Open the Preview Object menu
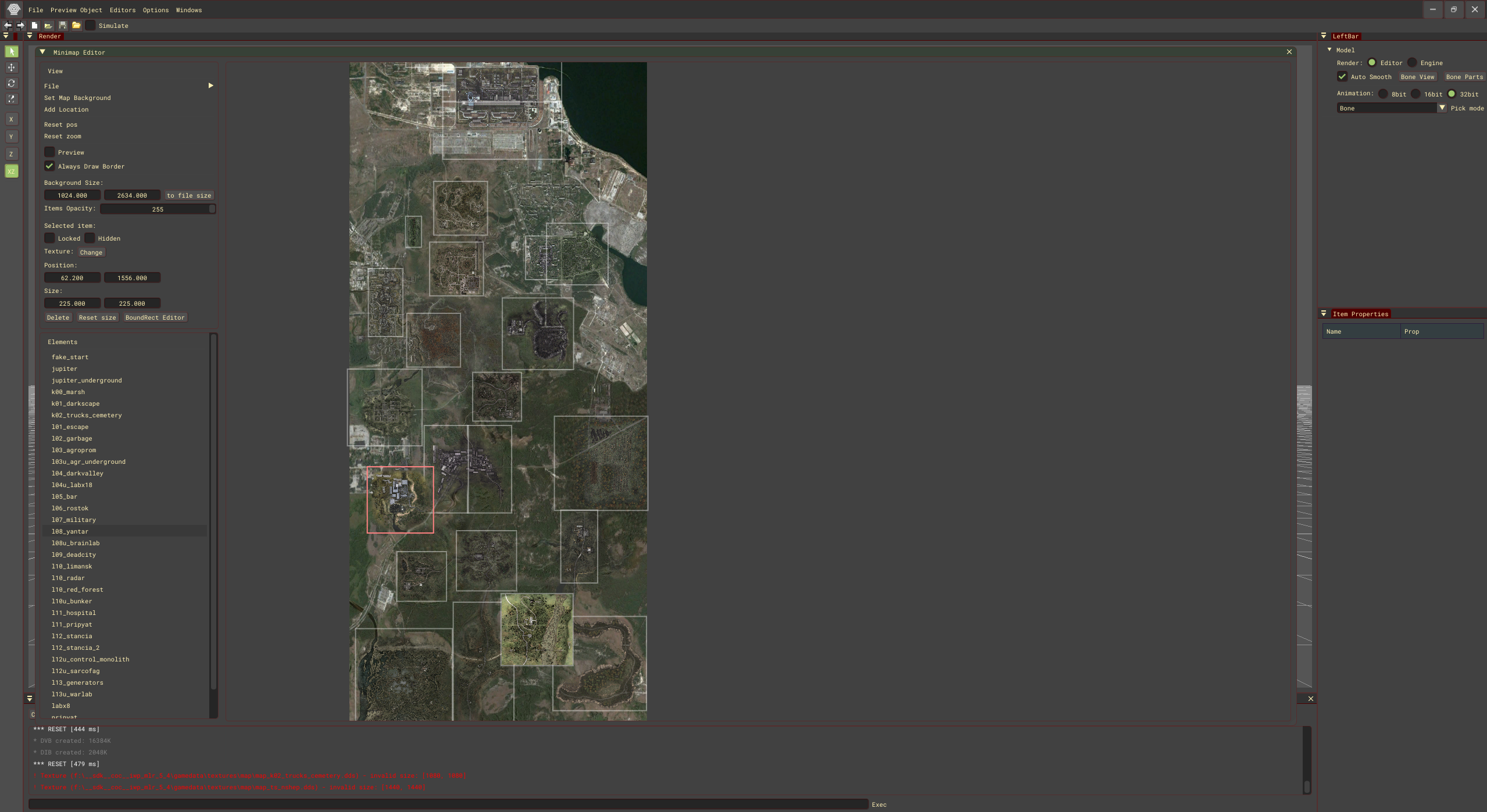Viewport: 1487px width, 812px height. click(76, 10)
